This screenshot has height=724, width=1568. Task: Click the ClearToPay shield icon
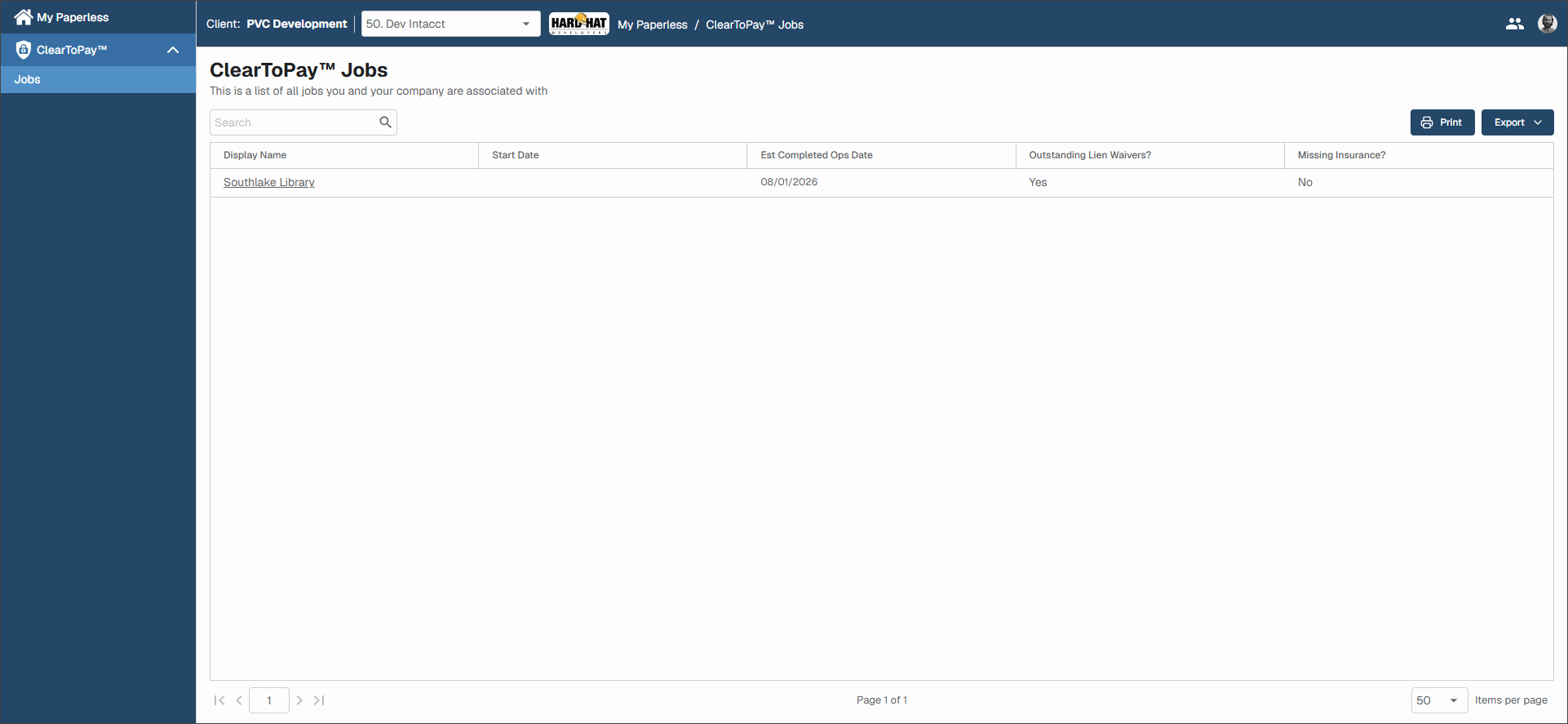(x=24, y=50)
